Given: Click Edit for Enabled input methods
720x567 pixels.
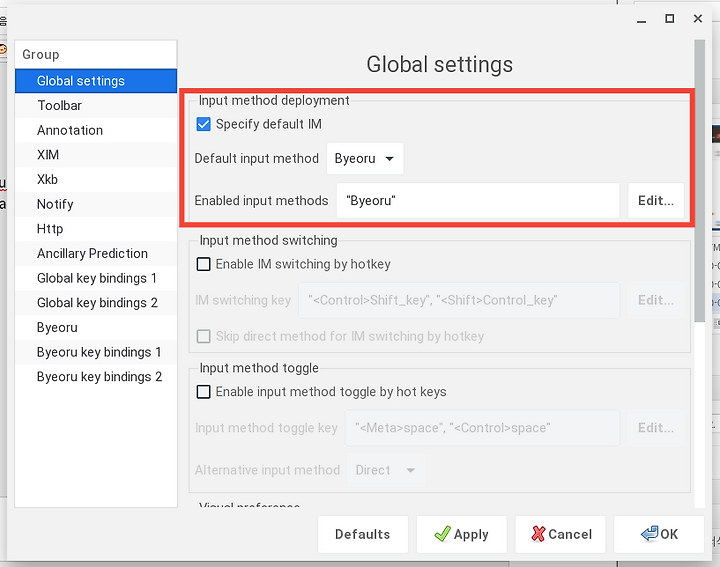Looking at the screenshot, I should tap(656, 201).
